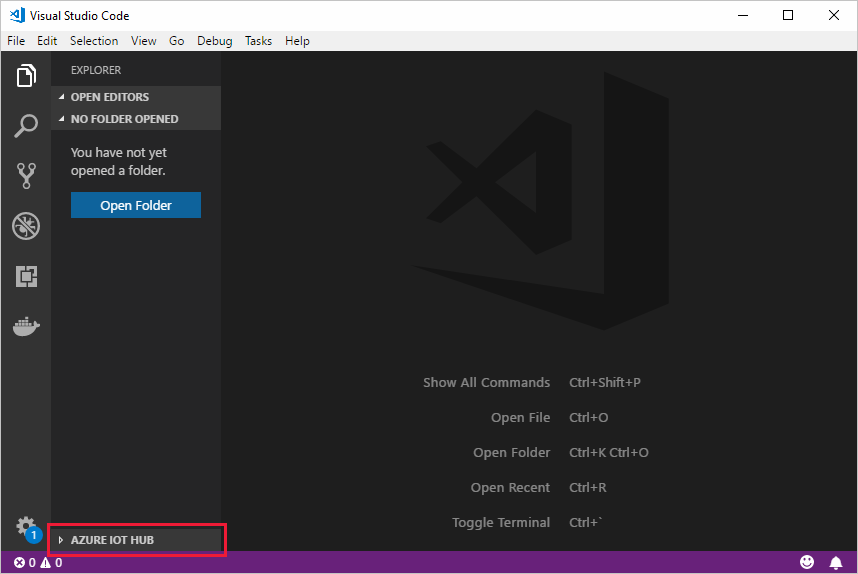The height and width of the screenshot is (574, 858).
Task: Open the Search view icon
Action: click(26, 126)
